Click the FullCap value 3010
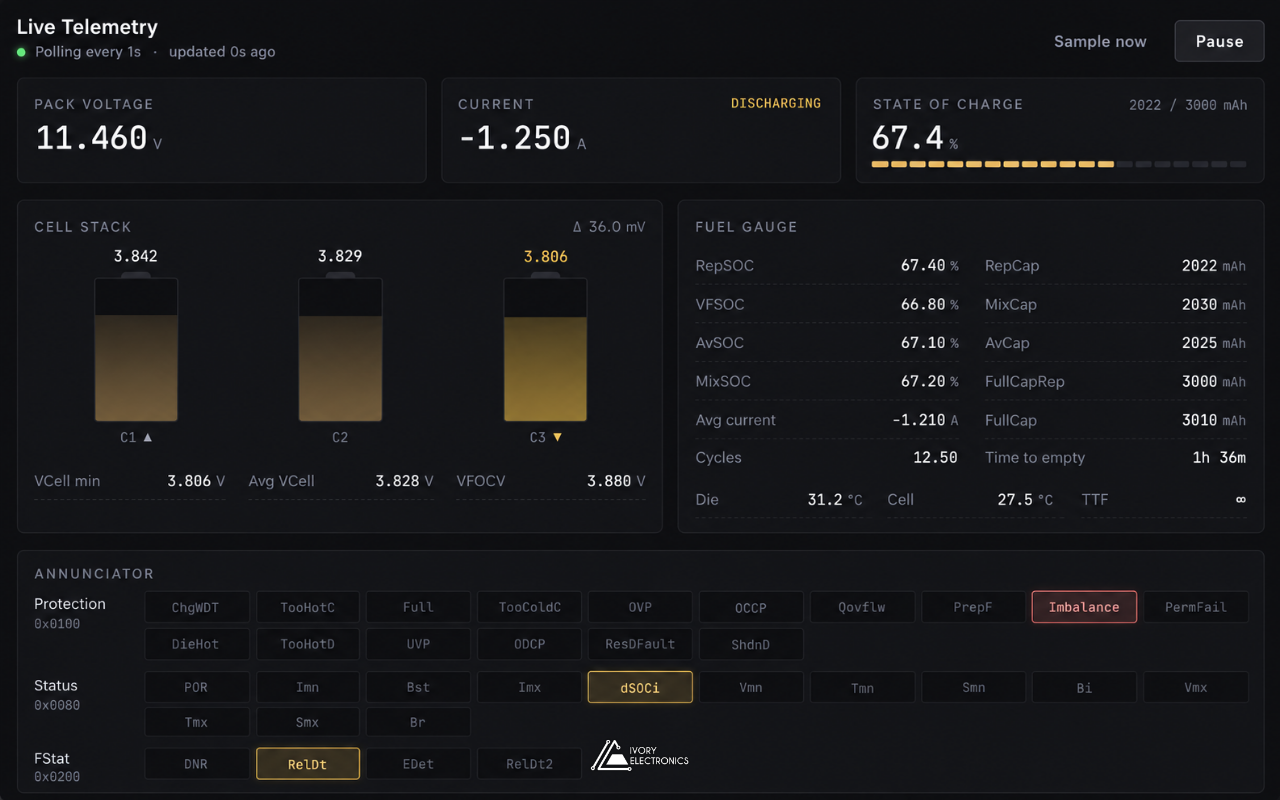The height and width of the screenshot is (800, 1280). [x=1199, y=420]
